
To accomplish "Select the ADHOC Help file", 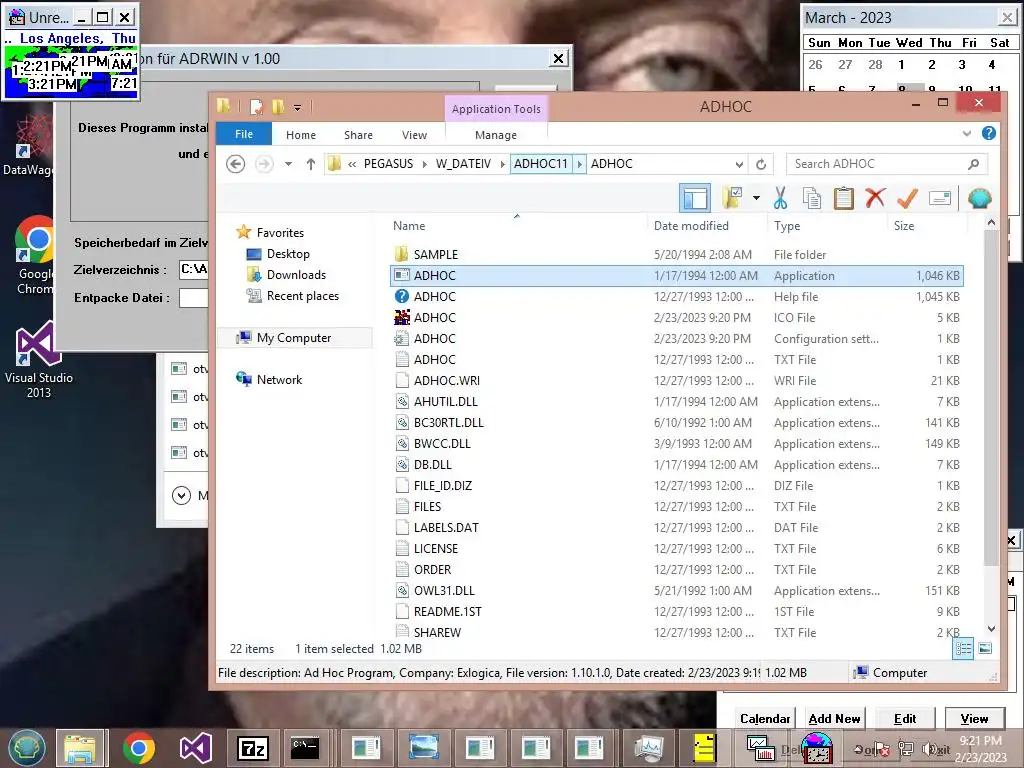I will (677, 296).
